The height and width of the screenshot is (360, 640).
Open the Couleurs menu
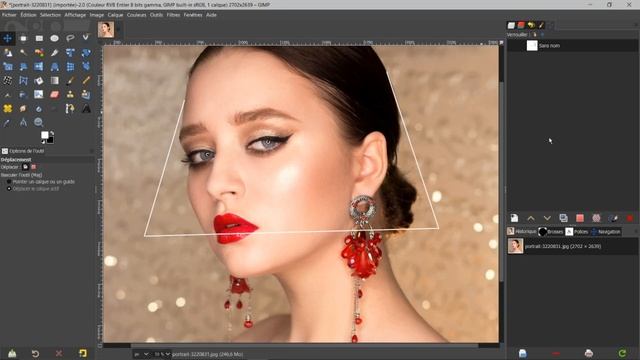pos(136,15)
